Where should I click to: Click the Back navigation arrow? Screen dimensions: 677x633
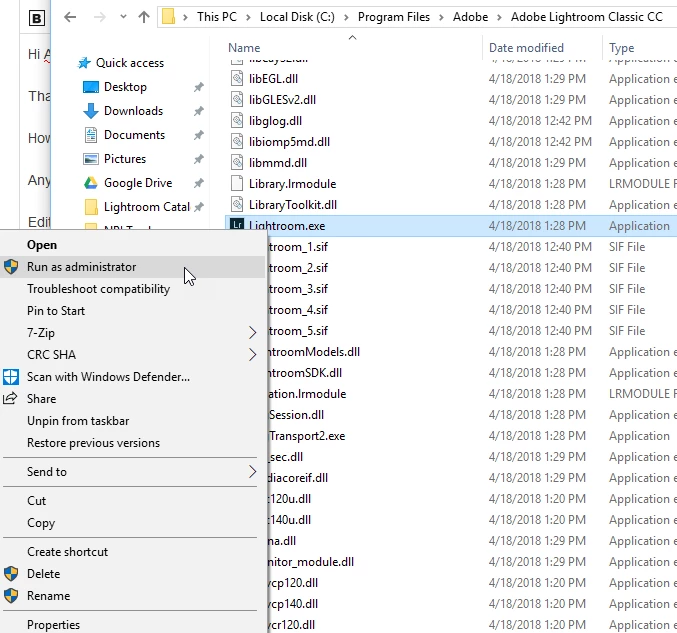(70, 17)
